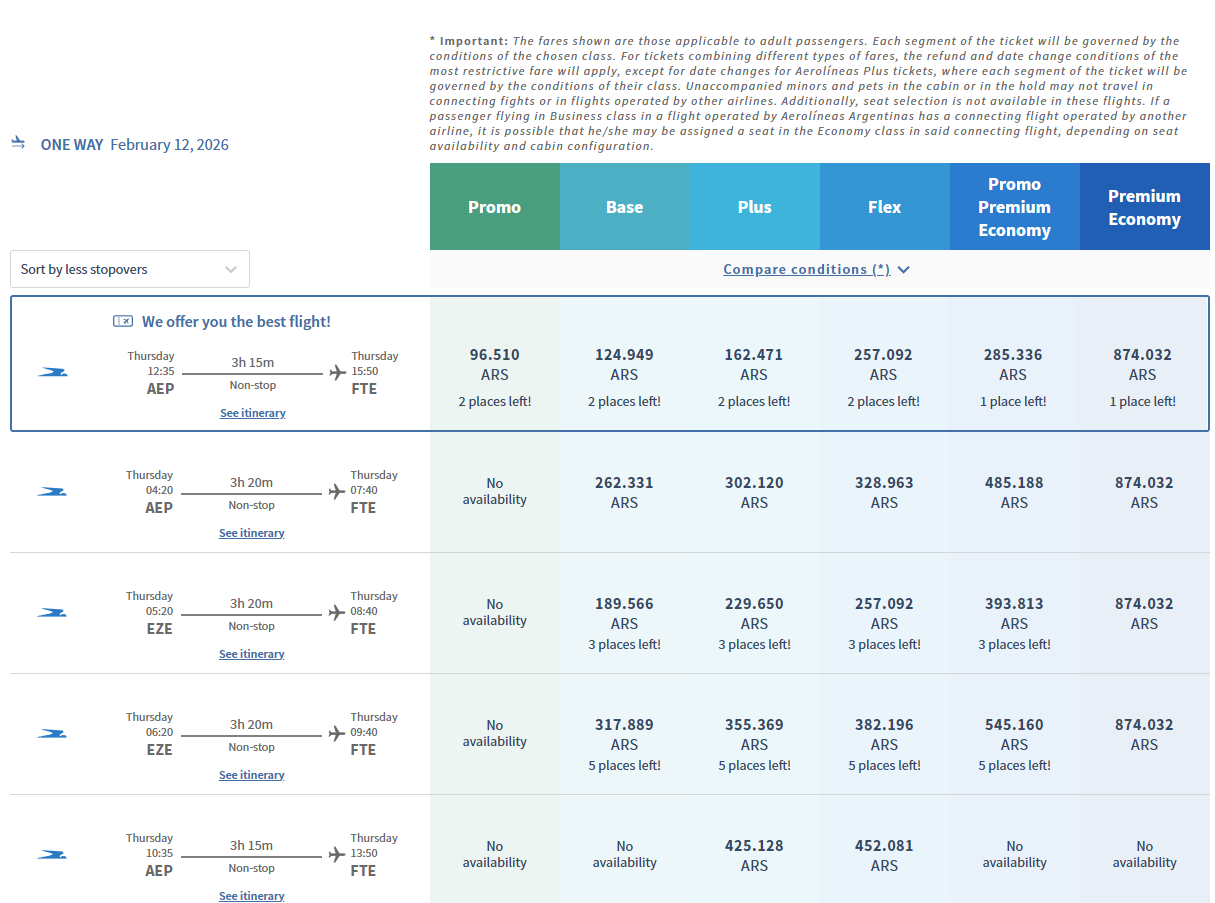Pick the 545.160 ARS Promo Premium Economy fare
This screenshot has width=1215, height=903.
pyautogui.click(x=1014, y=734)
